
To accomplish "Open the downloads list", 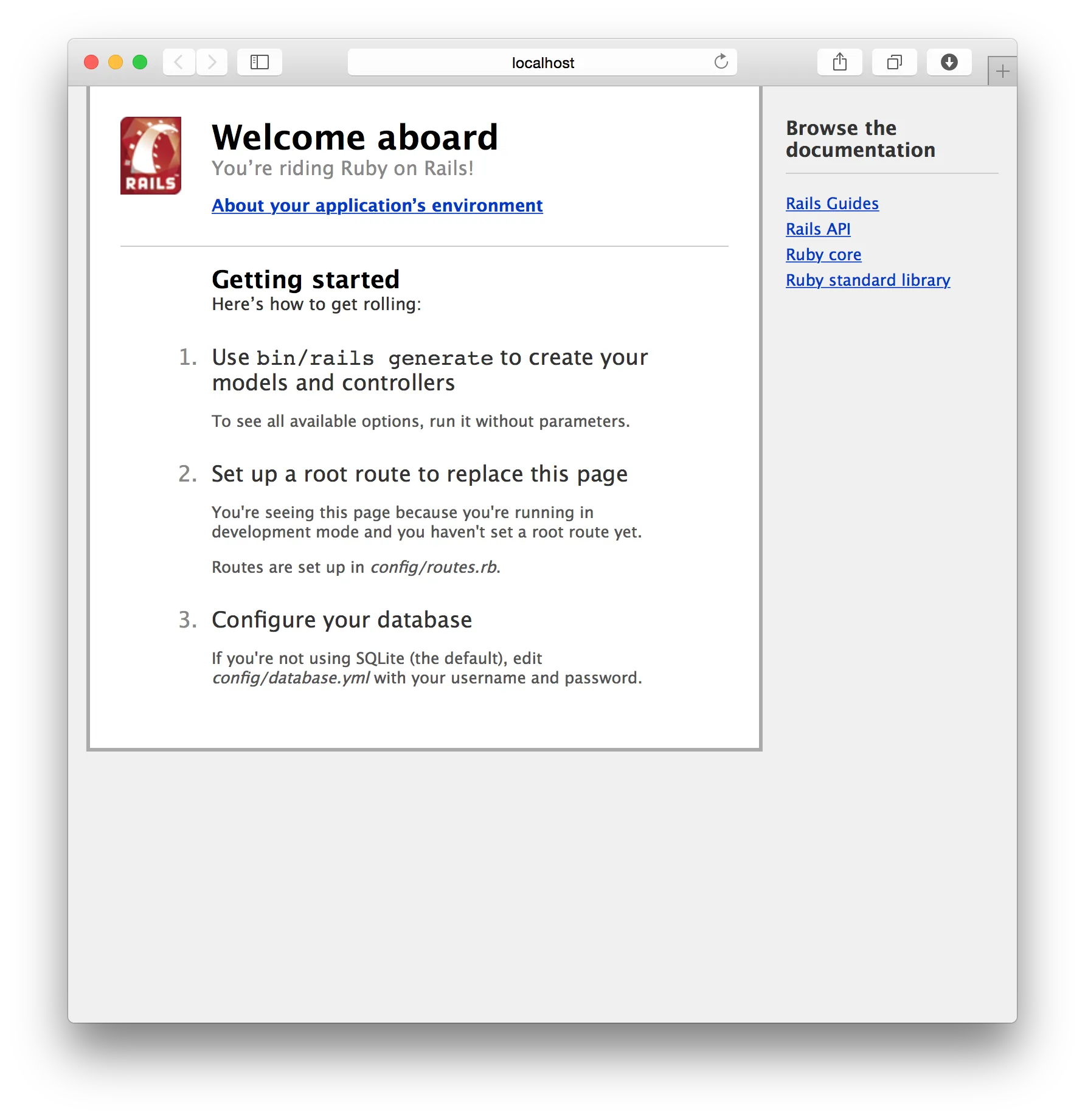I will (x=949, y=61).
